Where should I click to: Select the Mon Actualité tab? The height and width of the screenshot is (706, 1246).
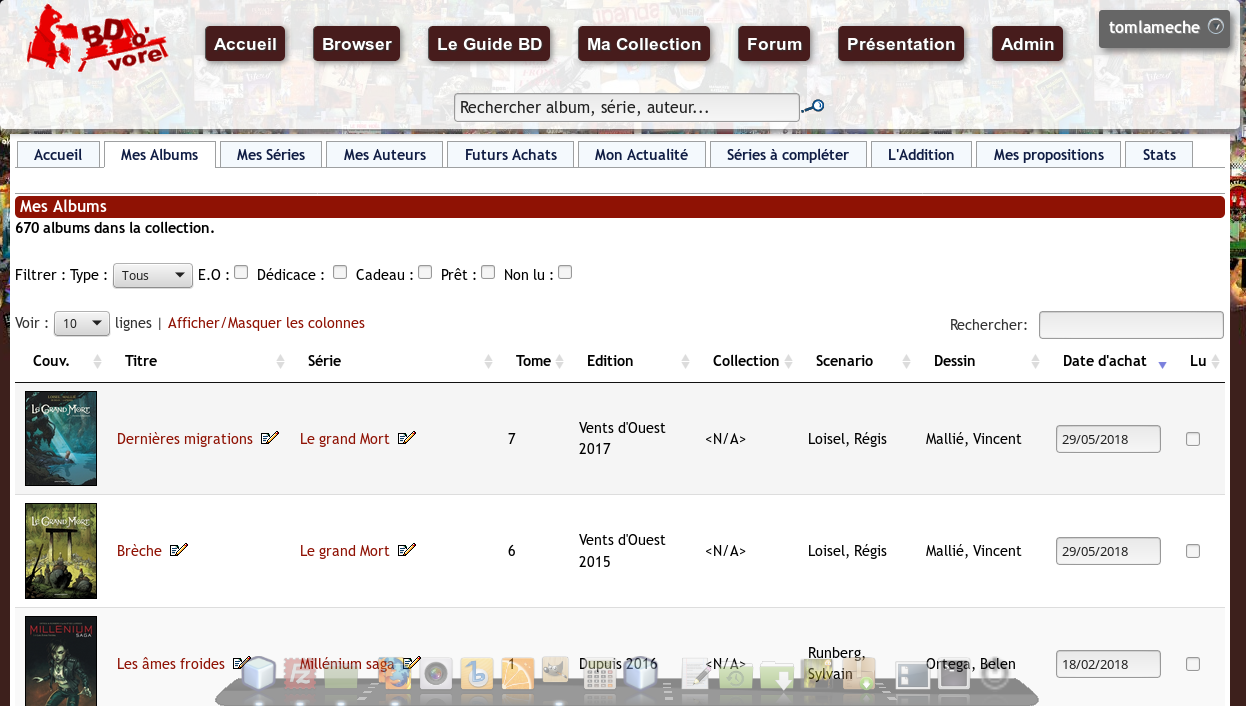pos(641,155)
